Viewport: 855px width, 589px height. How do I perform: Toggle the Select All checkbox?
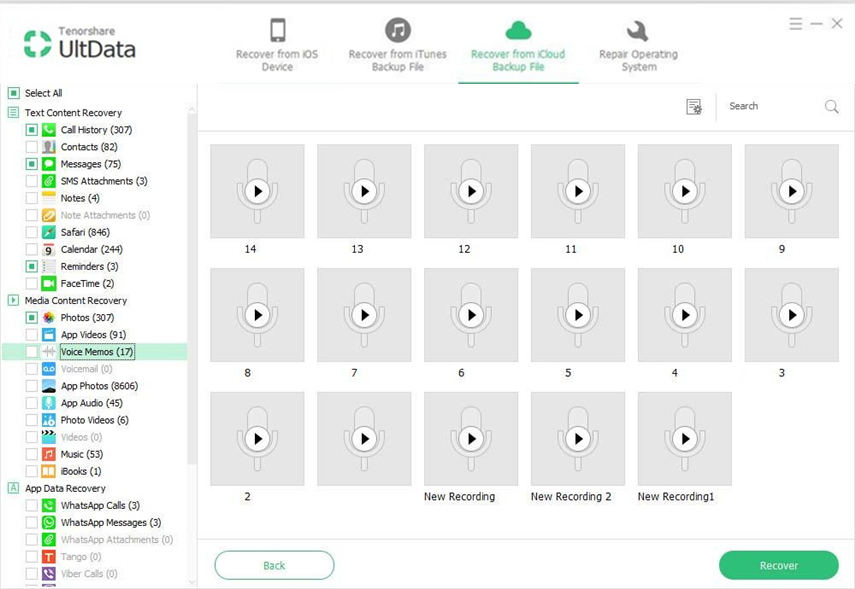pyautogui.click(x=14, y=93)
